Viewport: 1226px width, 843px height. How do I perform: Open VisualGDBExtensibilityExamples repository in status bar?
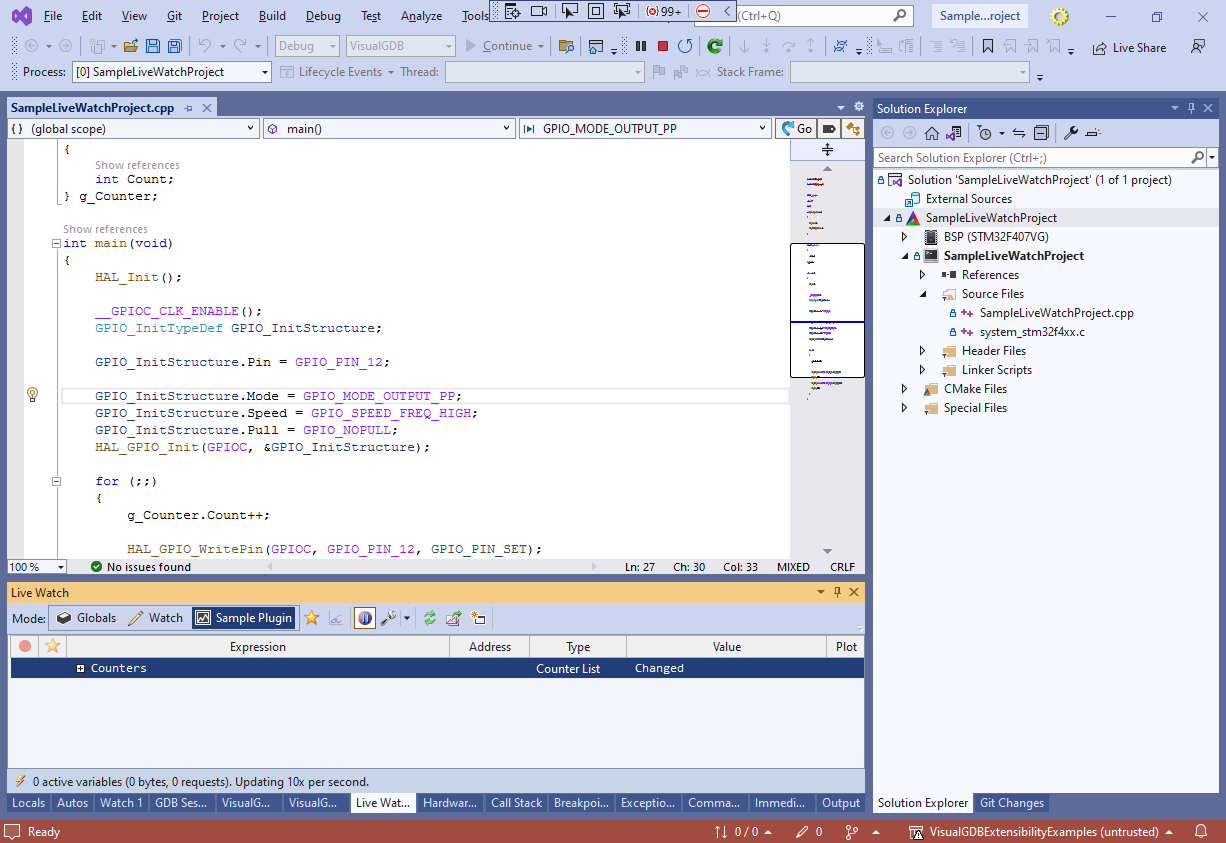coord(1041,832)
